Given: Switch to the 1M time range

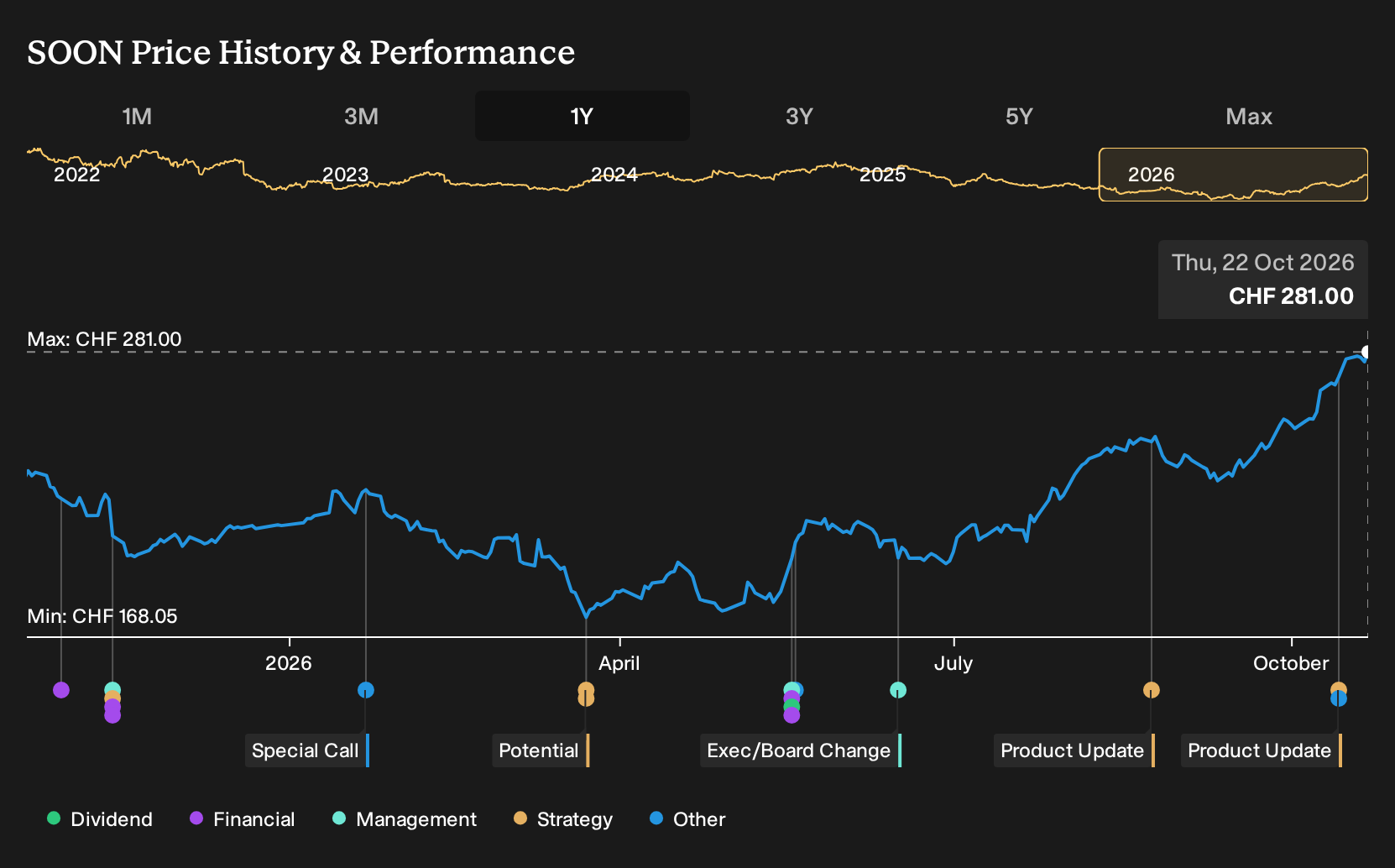Looking at the screenshot, I should point(137,116).
